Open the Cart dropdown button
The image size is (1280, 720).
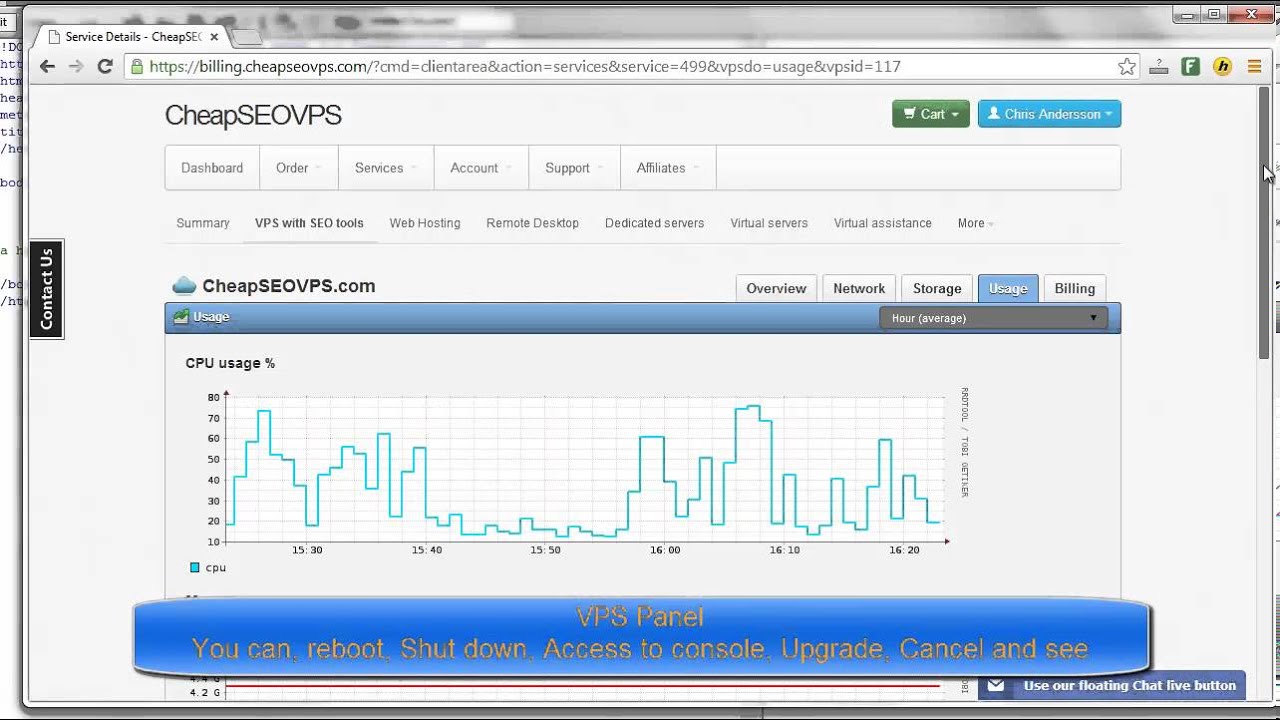click(931, 114)
